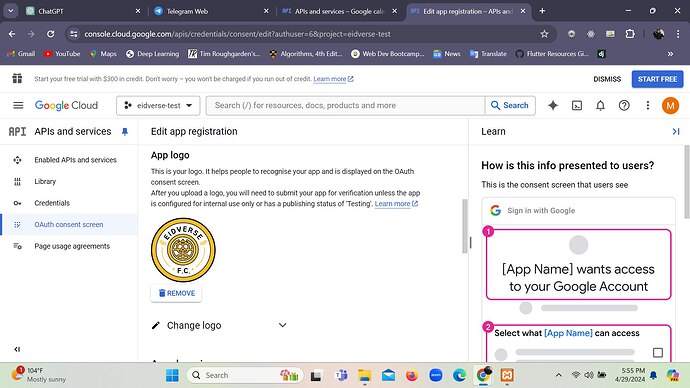Open the hamburger navigation menu

18,105
